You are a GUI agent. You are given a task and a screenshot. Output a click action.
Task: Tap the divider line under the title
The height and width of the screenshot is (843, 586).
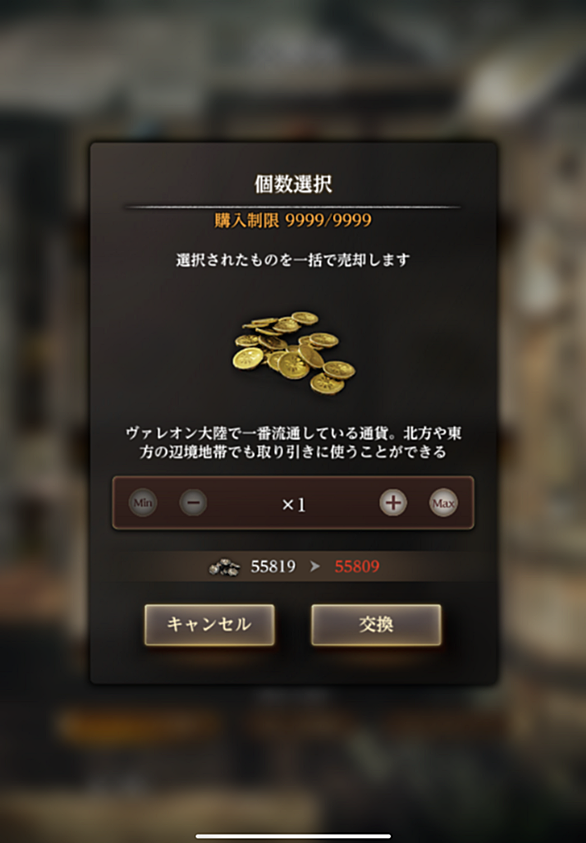293,206
